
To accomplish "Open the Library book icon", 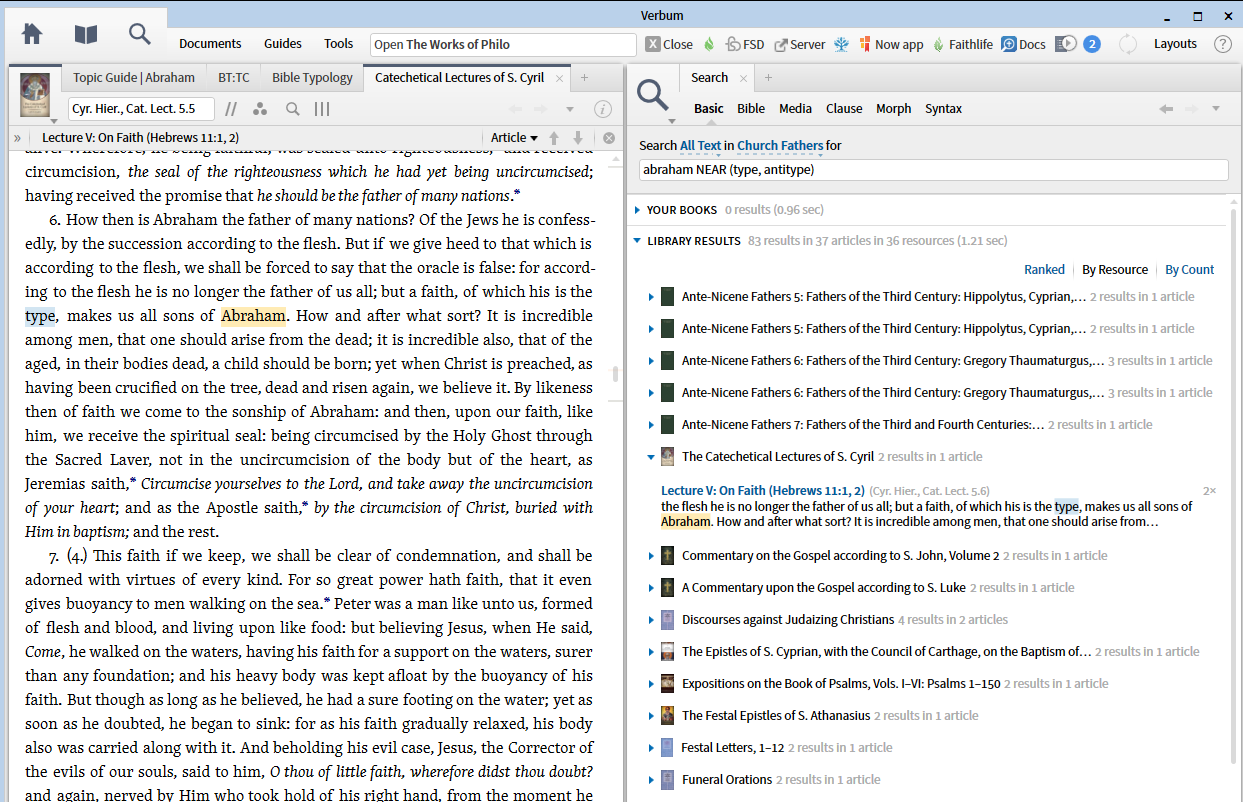I will point(86,33).
